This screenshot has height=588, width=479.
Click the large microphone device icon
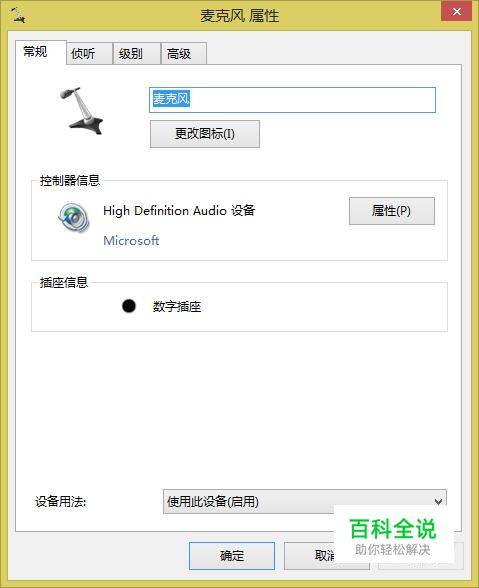click(x=81, y=111)
